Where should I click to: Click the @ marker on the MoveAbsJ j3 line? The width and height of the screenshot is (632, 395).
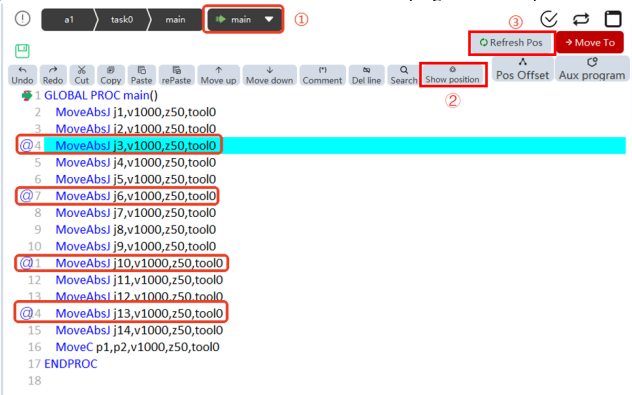point(26,145)
